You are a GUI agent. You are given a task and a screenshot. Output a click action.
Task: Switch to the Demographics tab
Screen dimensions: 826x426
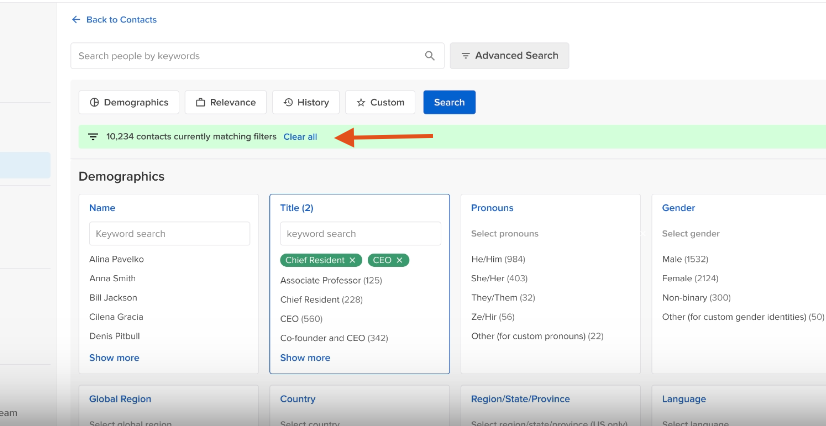pyautogui.click(x=129, y=102)
